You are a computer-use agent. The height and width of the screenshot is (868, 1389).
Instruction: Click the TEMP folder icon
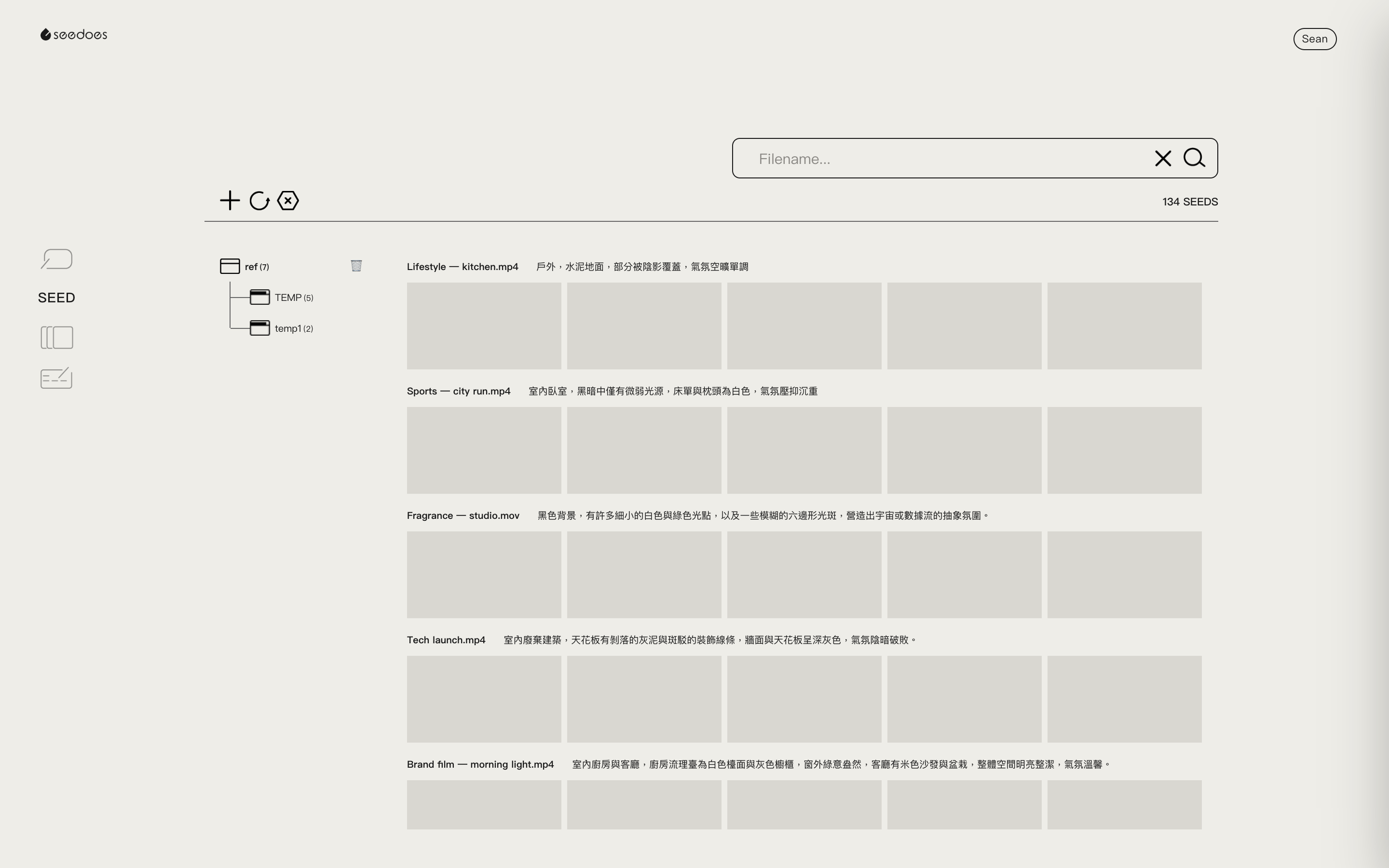(x=259, y=297)
